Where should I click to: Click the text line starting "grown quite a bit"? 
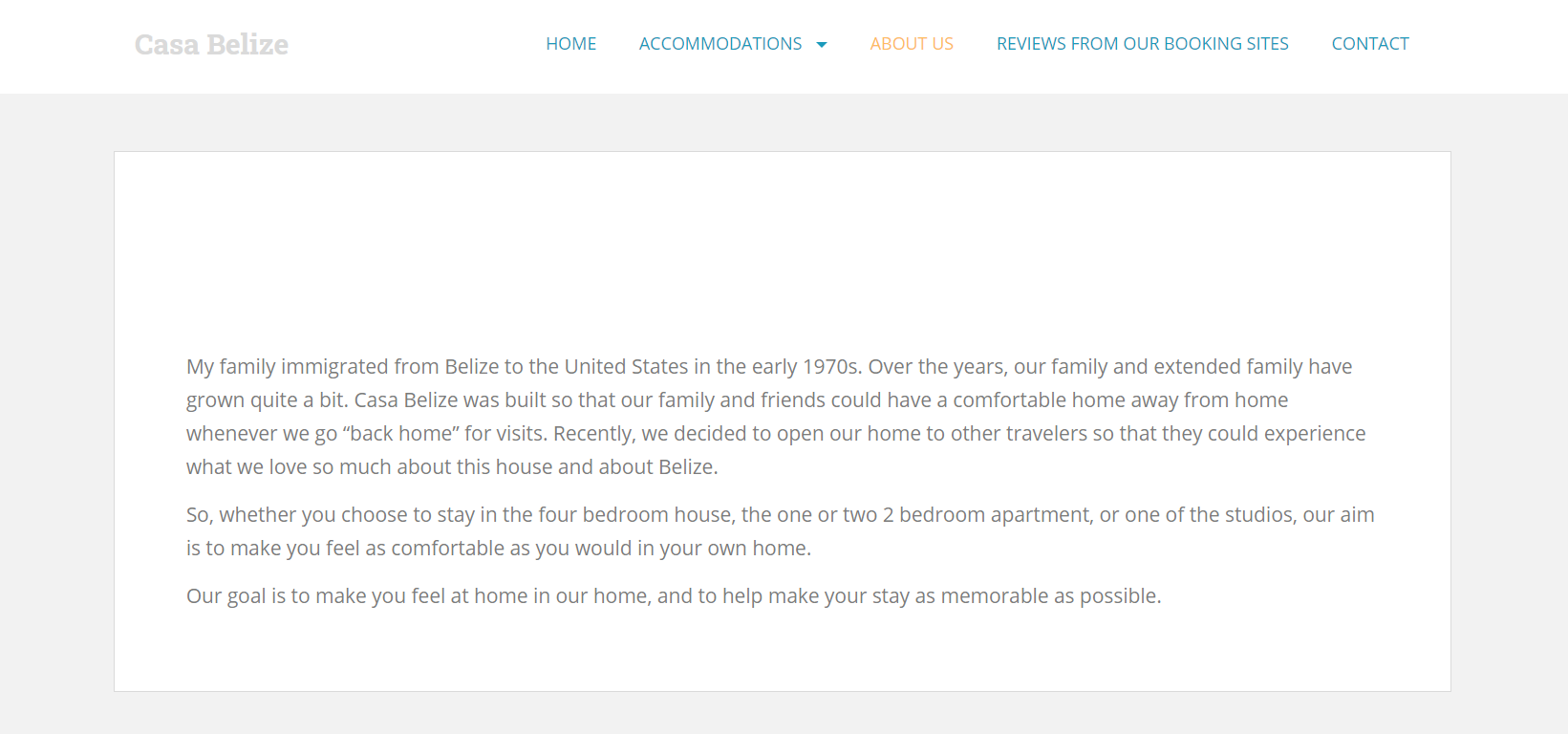pyautogui.click(x=736, y=400)
